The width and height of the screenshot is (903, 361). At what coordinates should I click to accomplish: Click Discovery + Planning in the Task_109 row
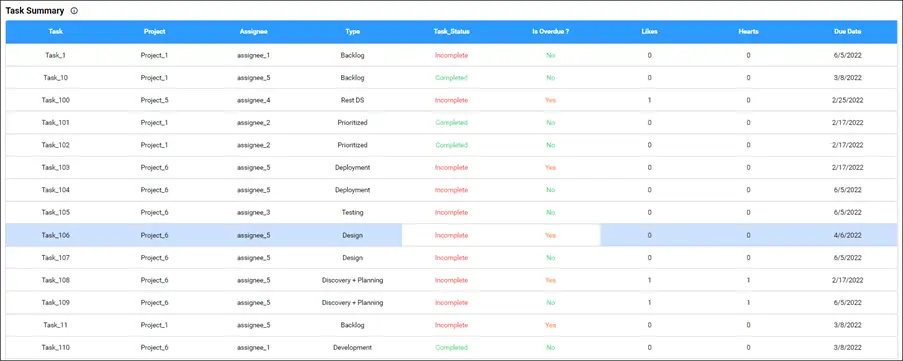point(352,303)
